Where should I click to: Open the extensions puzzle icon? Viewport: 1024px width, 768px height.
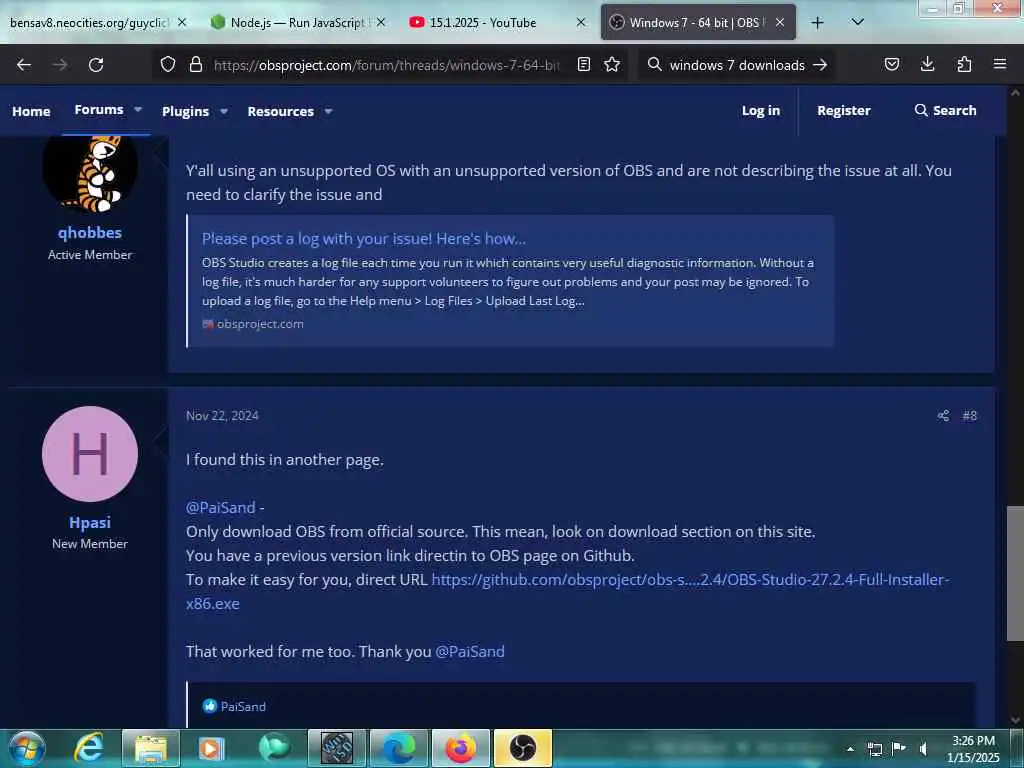964,65
